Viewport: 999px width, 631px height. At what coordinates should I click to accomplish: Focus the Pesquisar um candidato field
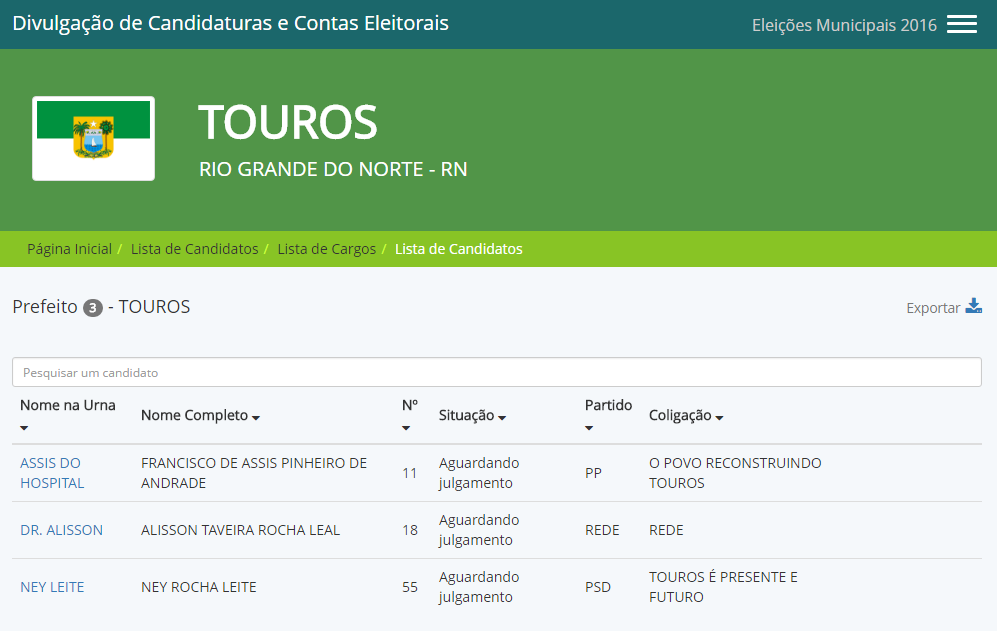pos(497,372)
